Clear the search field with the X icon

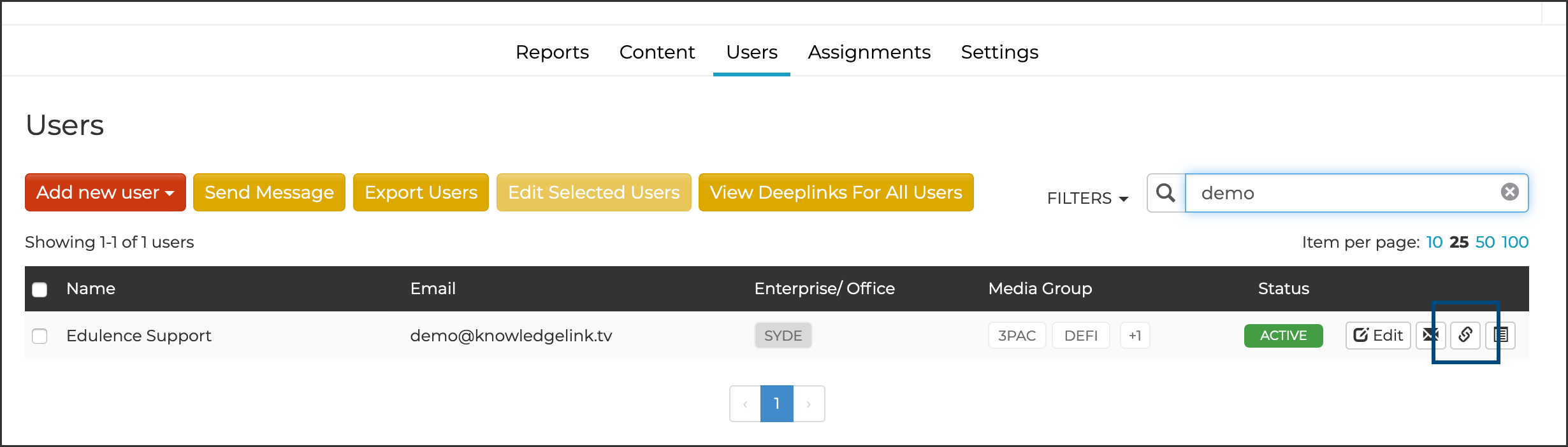pyautogui.click(x=1509, y=192)
